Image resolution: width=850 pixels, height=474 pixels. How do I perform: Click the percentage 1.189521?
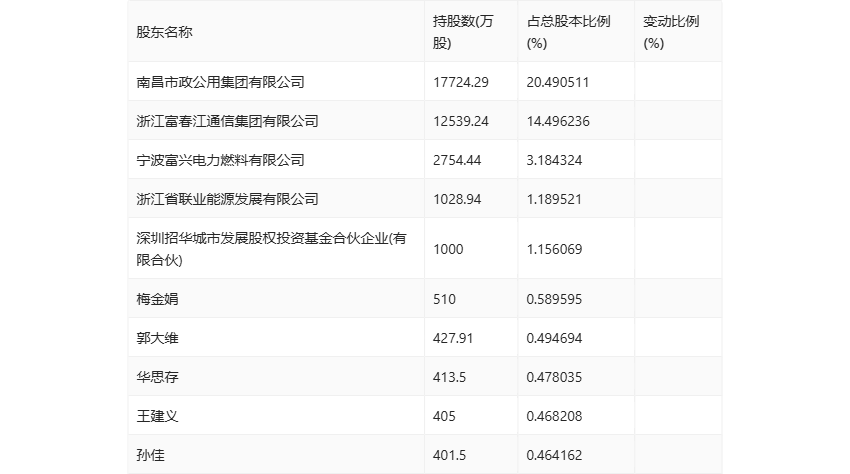(555, 199)
